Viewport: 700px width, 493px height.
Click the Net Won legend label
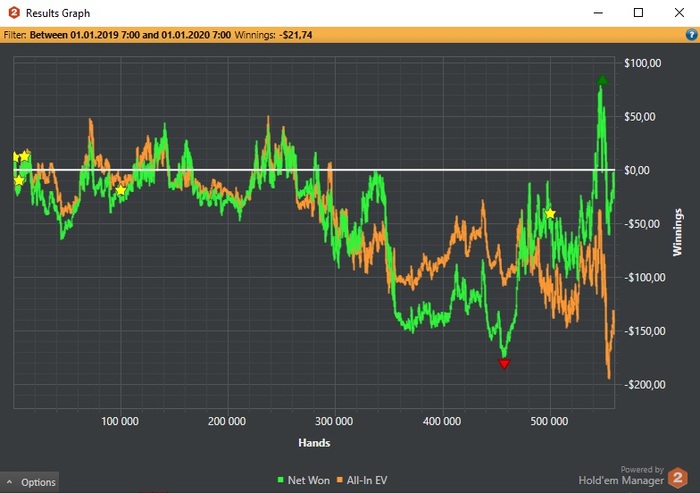click(308, 480)
